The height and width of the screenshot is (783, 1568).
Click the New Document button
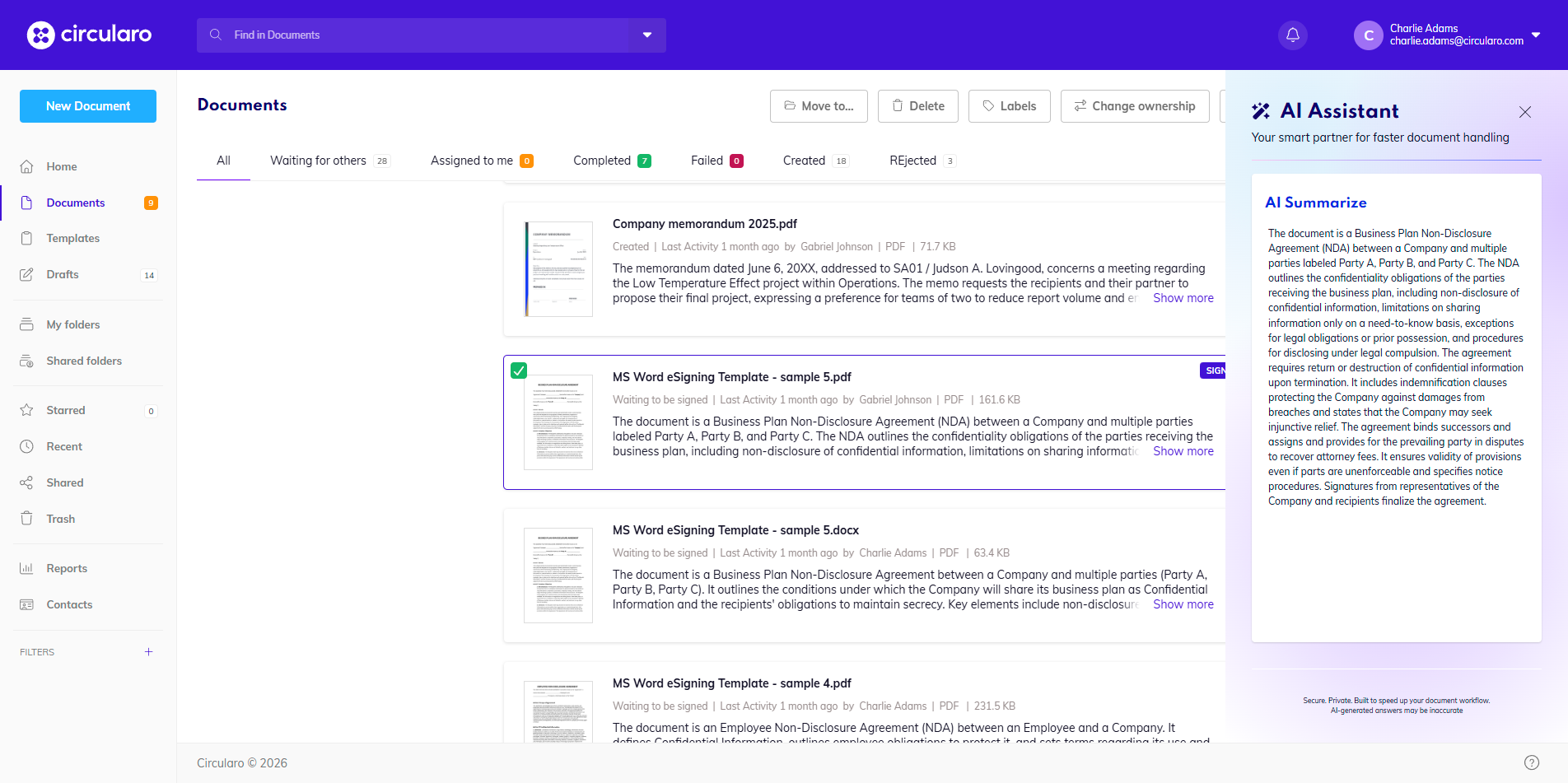pos(87,105)
